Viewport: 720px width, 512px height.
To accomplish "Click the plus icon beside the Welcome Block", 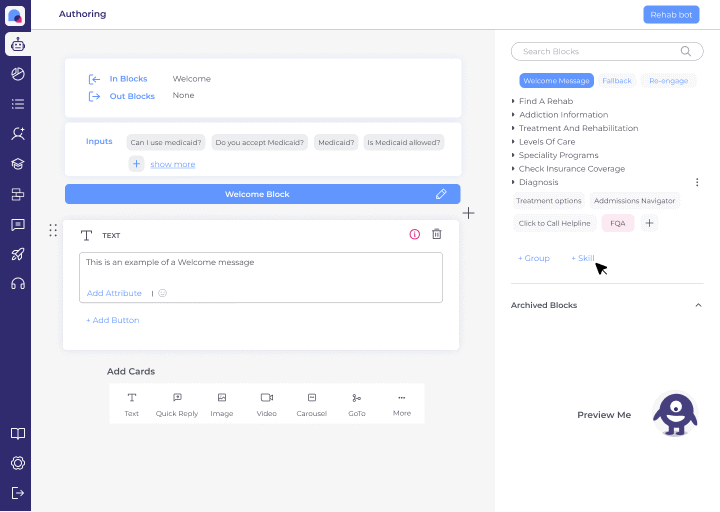I will [468, 213].
